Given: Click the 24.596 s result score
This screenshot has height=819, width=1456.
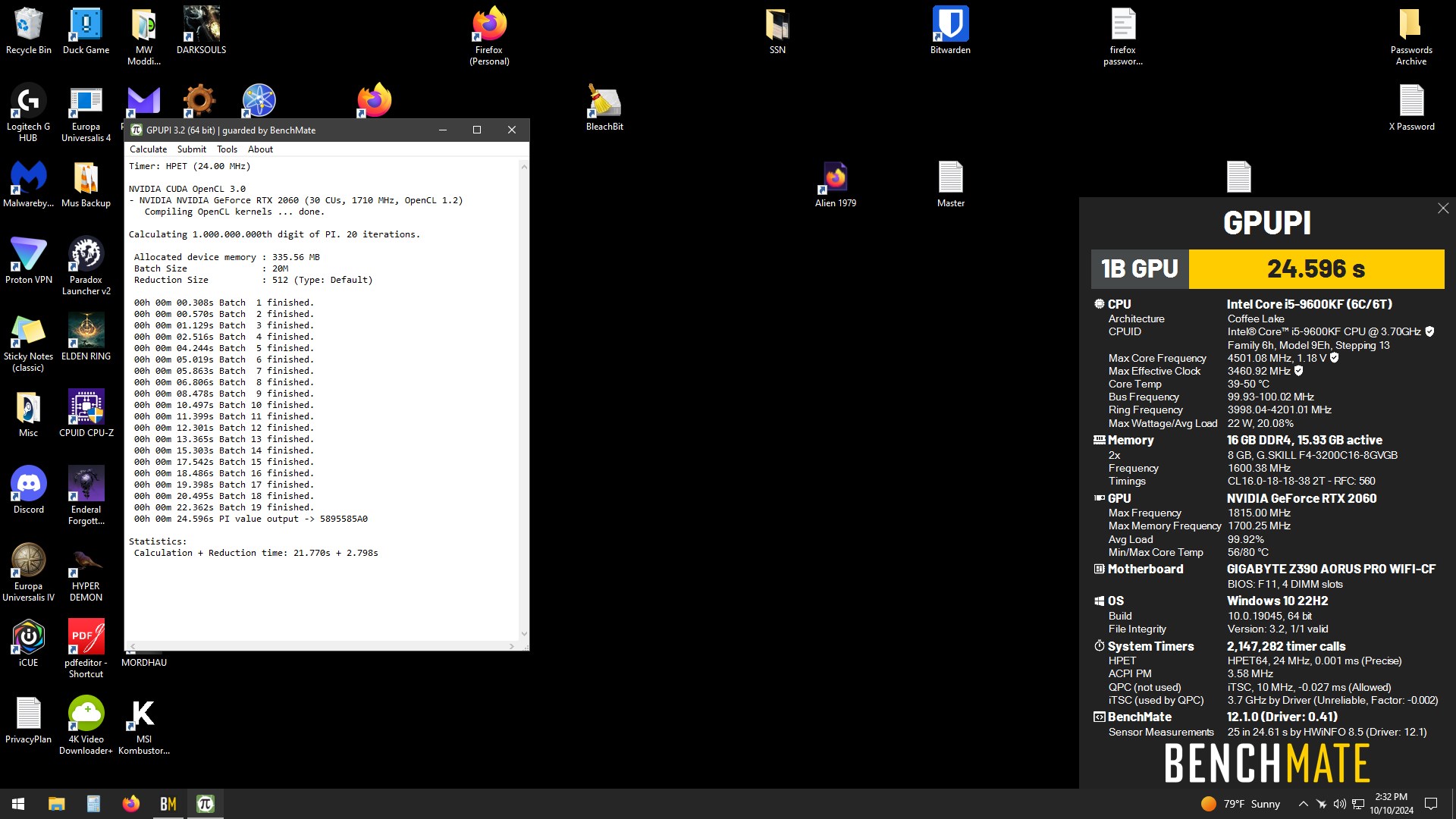Looking at the screenshot, I should point(1316,268).
